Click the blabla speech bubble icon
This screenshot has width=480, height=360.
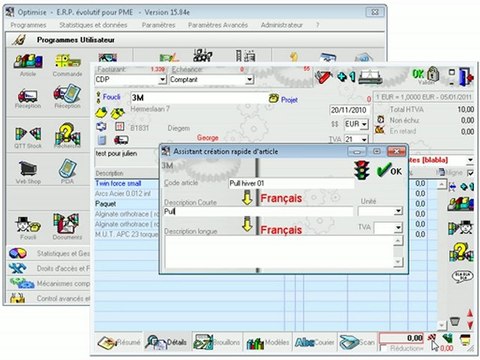coord(462,276)
